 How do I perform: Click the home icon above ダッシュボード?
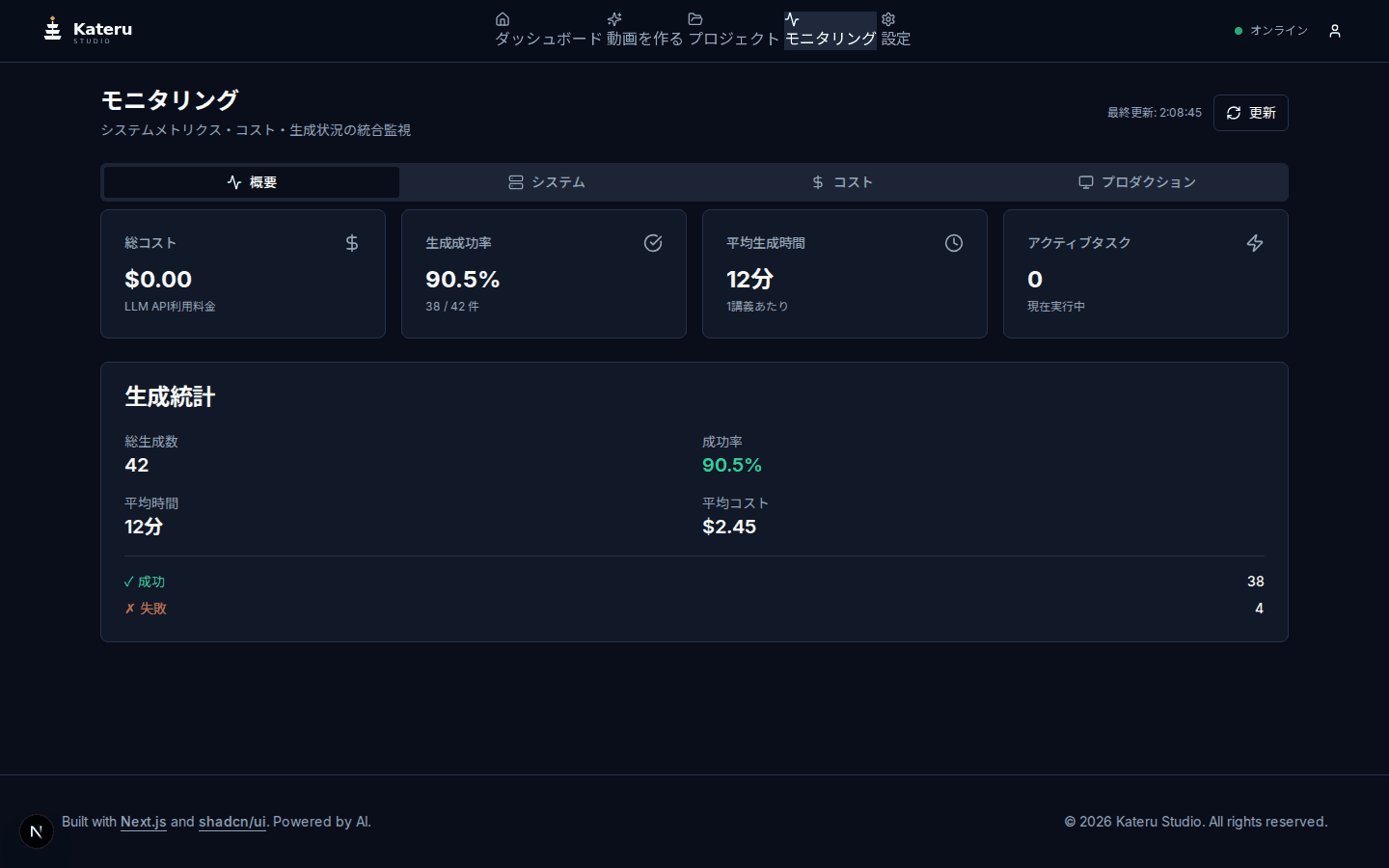503,19
